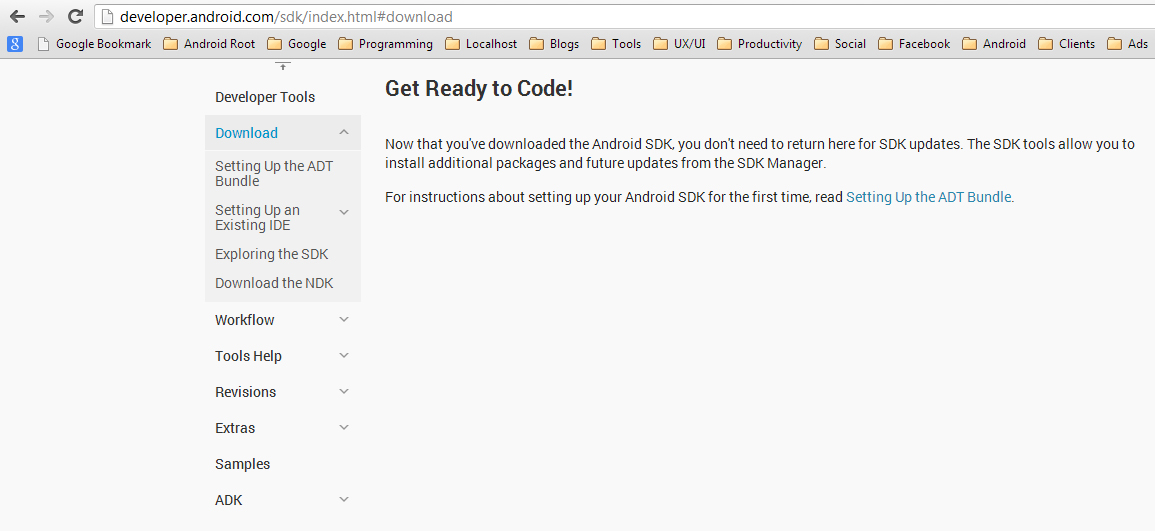Expand the Tools Help section chevron
The image size is (1155, 531).
tap(343, 356)
